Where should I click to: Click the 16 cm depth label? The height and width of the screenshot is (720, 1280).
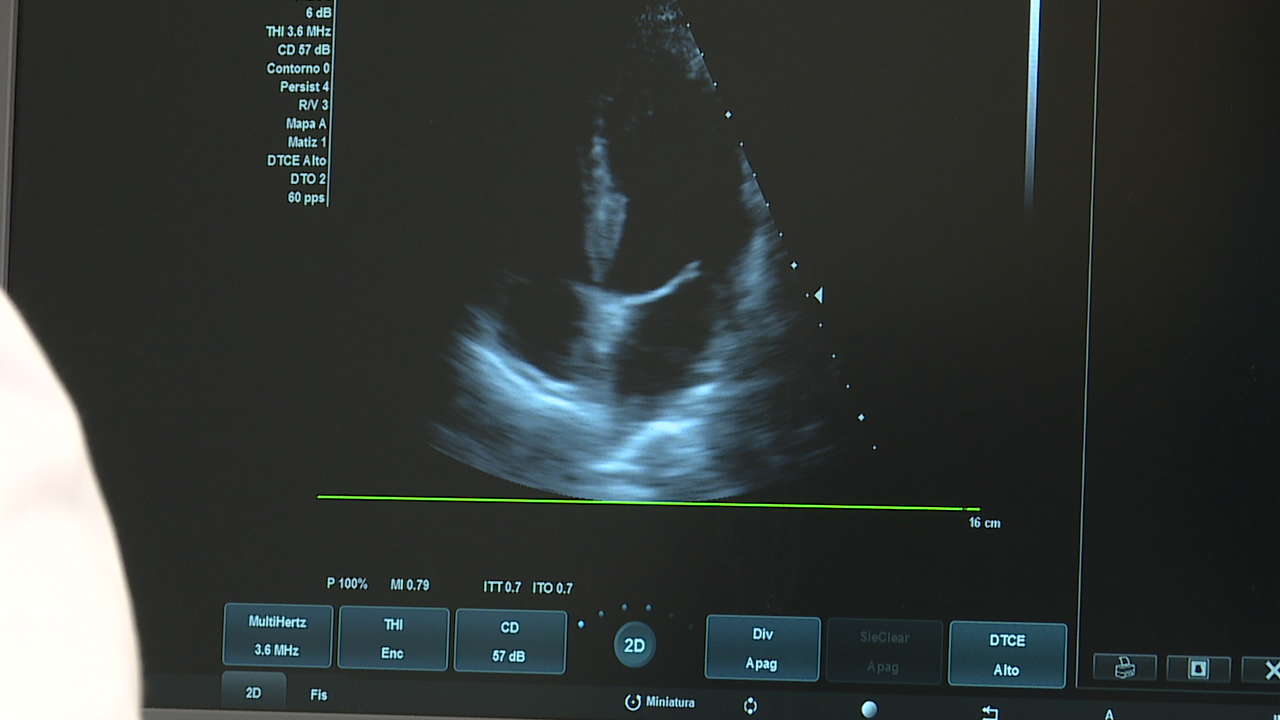[x=984, y=523]
